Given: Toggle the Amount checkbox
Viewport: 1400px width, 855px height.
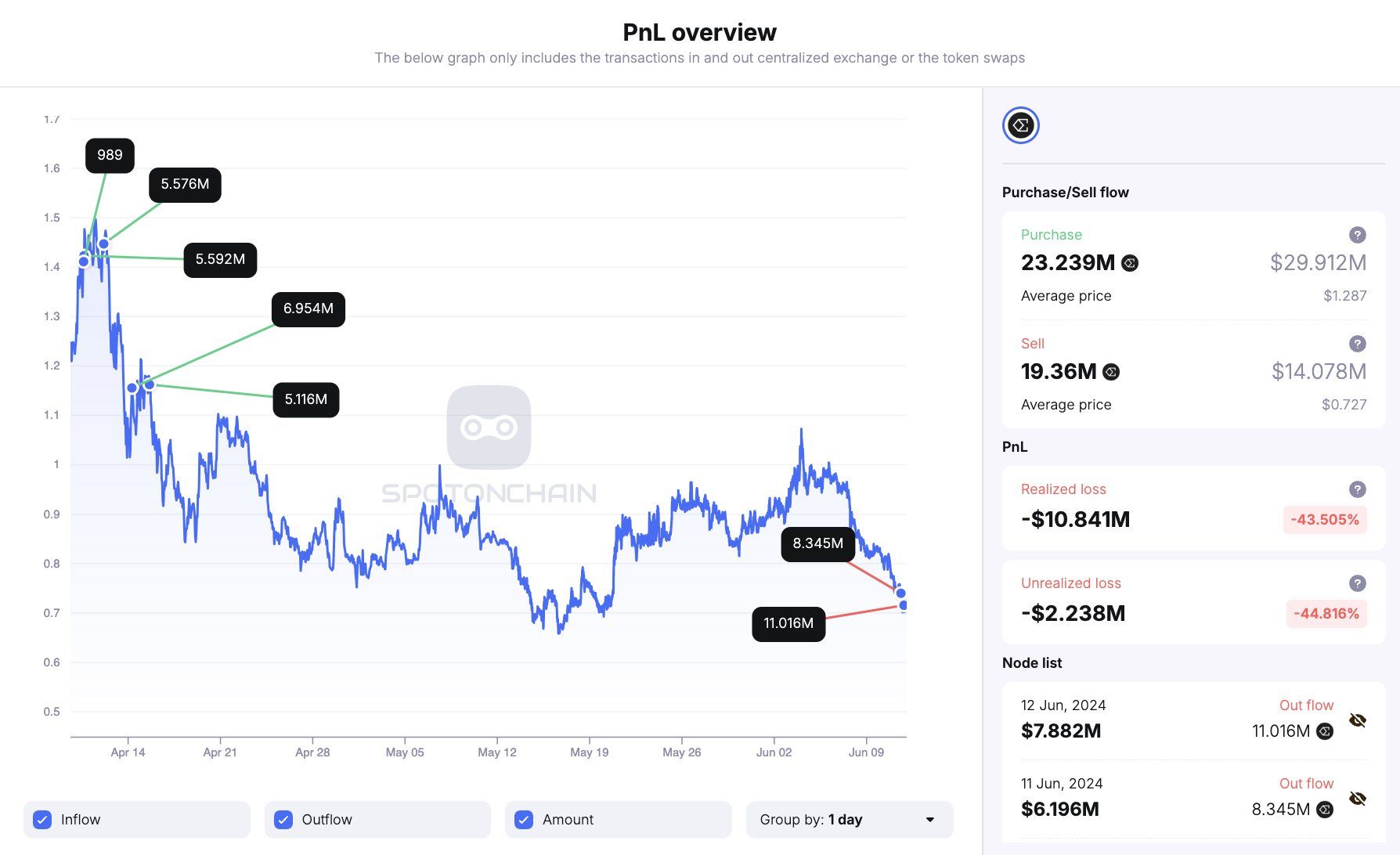Looking at the screenshot, I should [x=524, y=820].
